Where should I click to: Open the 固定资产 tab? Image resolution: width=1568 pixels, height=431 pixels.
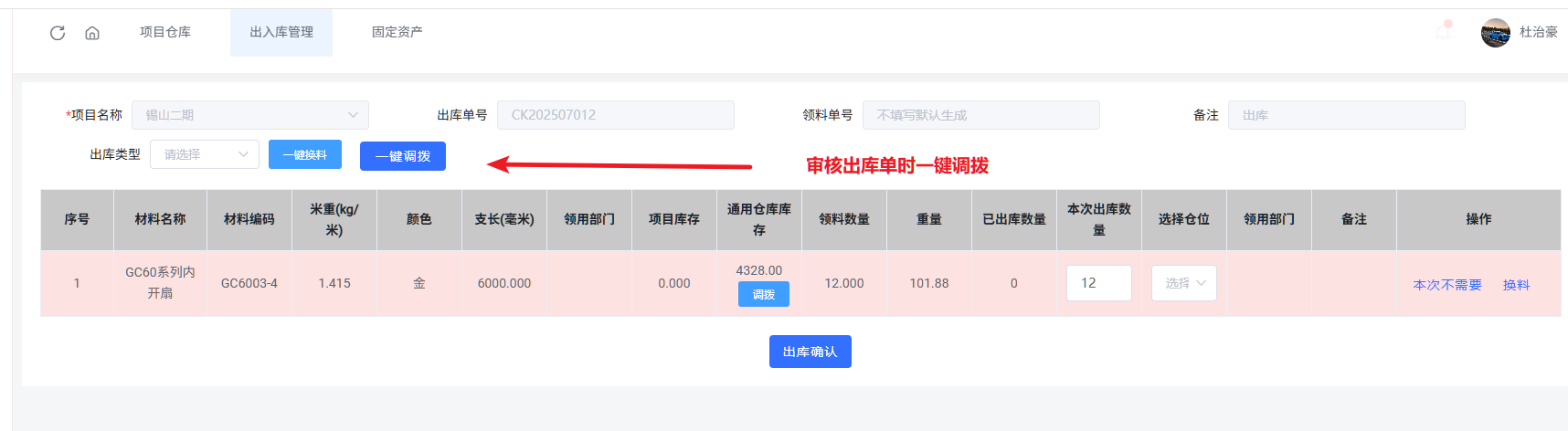coord(397,32)
